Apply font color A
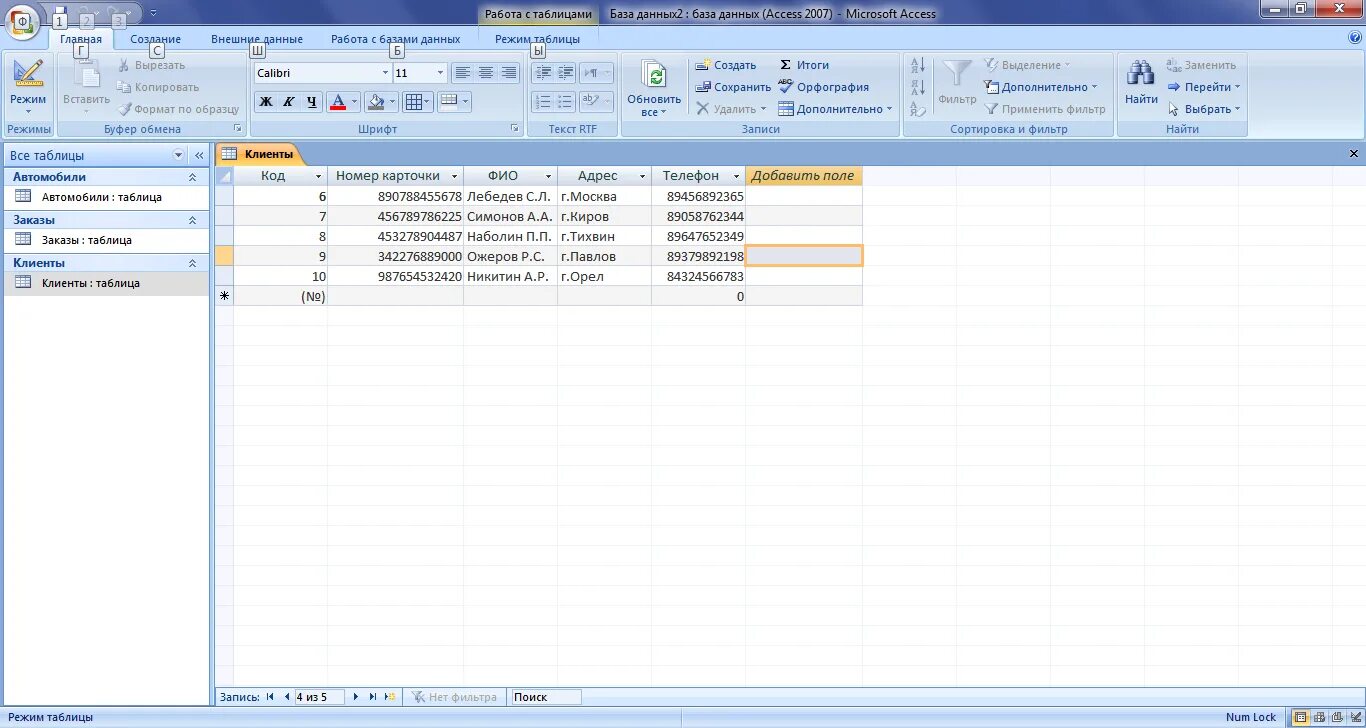 337,102
